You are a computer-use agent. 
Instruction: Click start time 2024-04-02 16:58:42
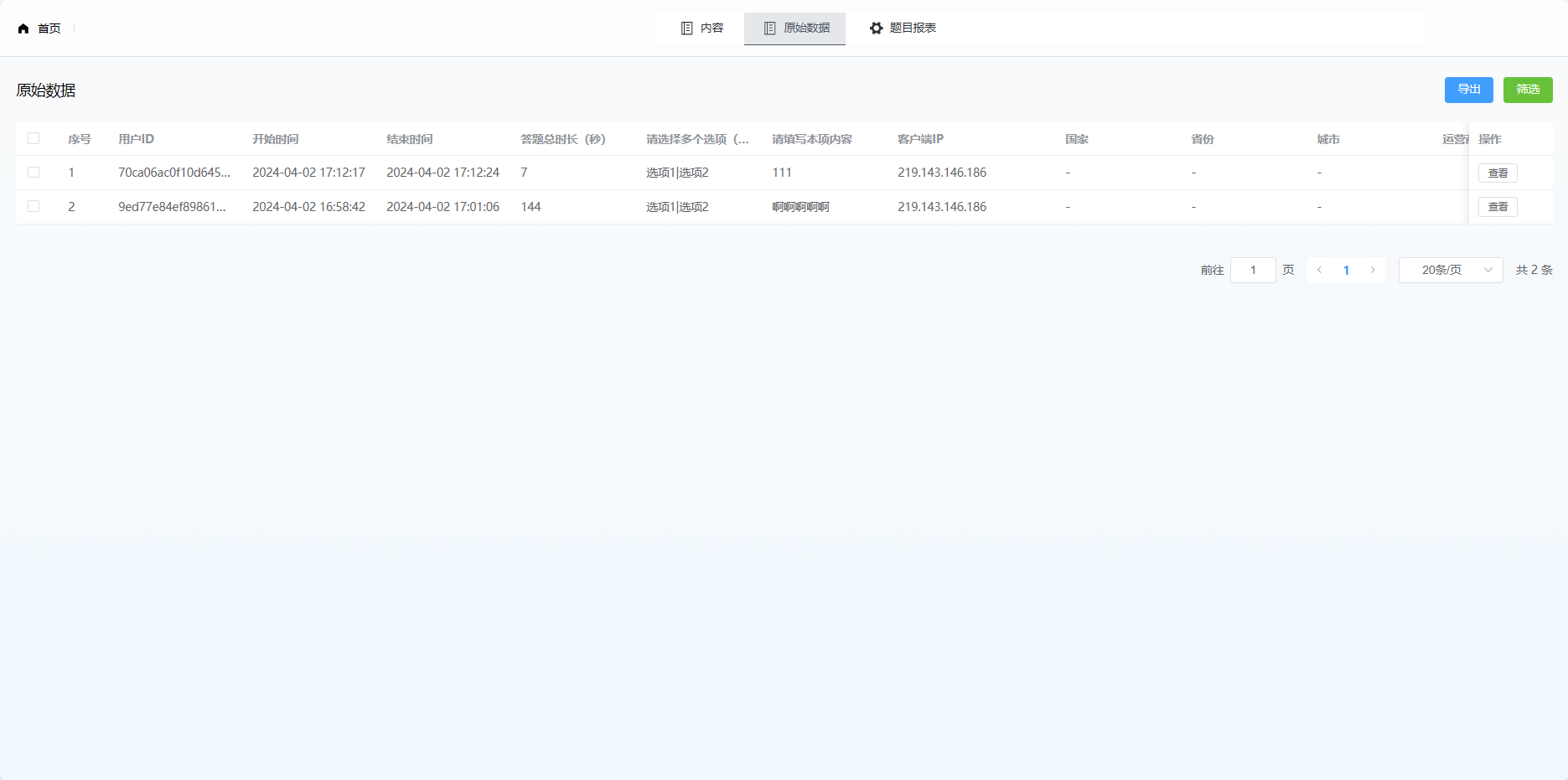308,207
